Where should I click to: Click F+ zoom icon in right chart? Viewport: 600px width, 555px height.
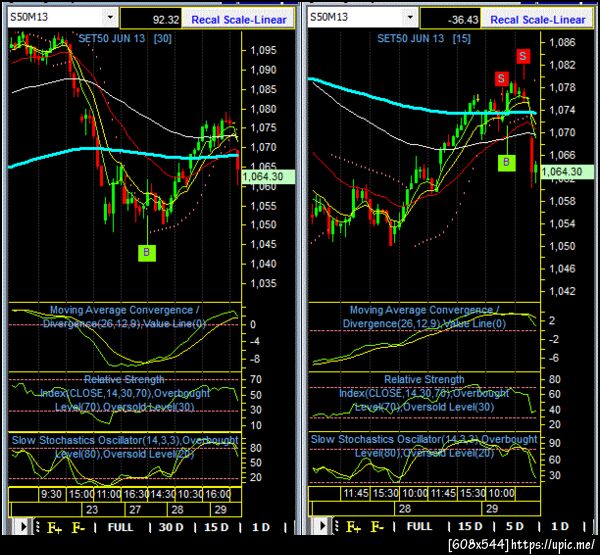[354, 527]
